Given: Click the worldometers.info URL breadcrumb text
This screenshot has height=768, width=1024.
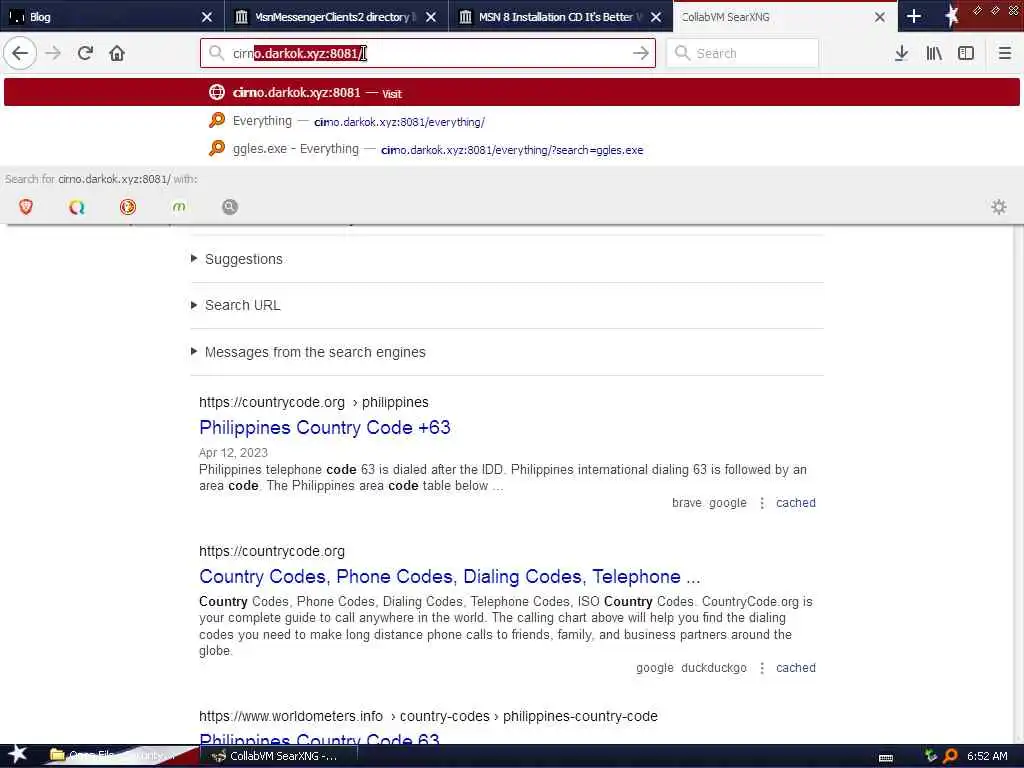Looking at the screenshot, I should click(428, 716).
